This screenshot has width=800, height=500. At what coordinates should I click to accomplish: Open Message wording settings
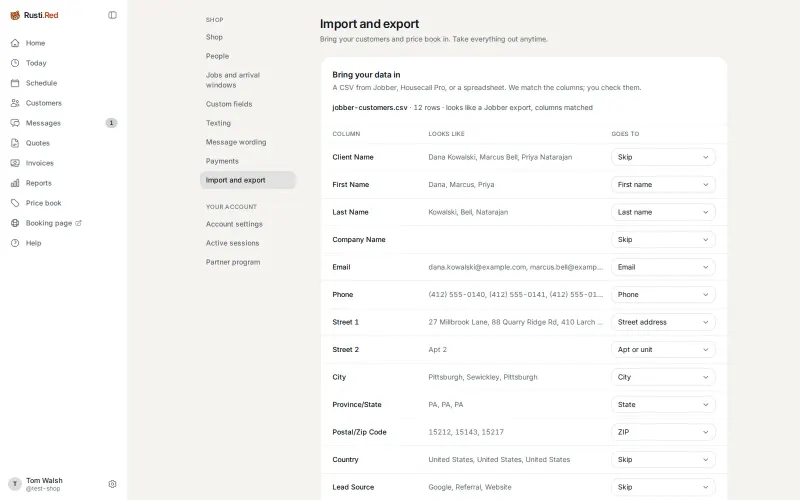click(248, 142)
